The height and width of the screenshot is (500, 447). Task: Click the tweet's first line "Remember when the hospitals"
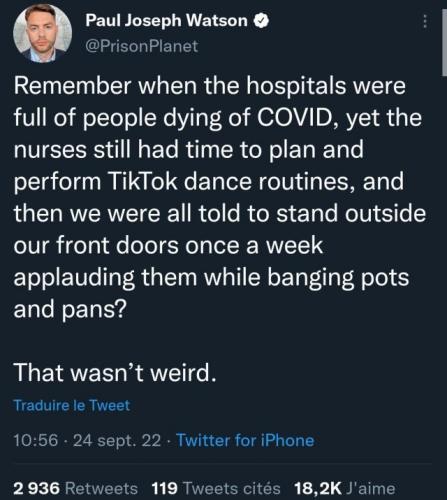[180, 86]
